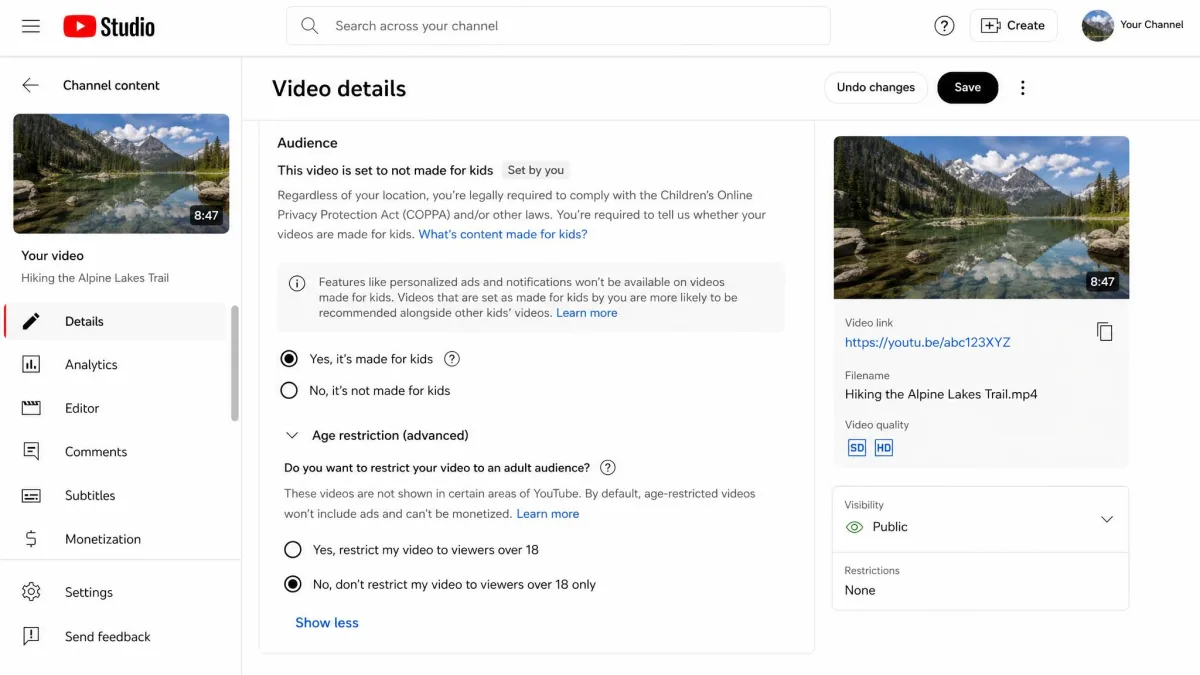Click the Comments bubble icon
Screen dimensions: 1200x675
point(31,452)
